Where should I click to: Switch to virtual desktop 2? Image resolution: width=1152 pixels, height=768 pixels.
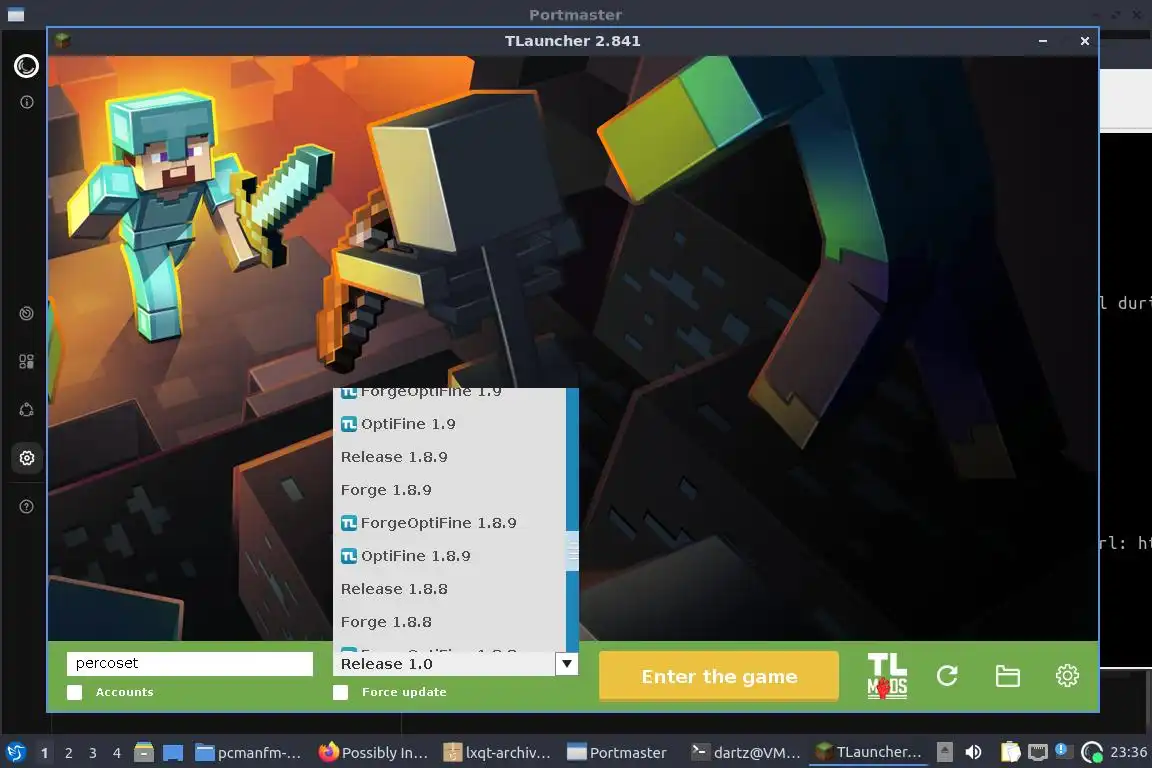coord(68,753)
